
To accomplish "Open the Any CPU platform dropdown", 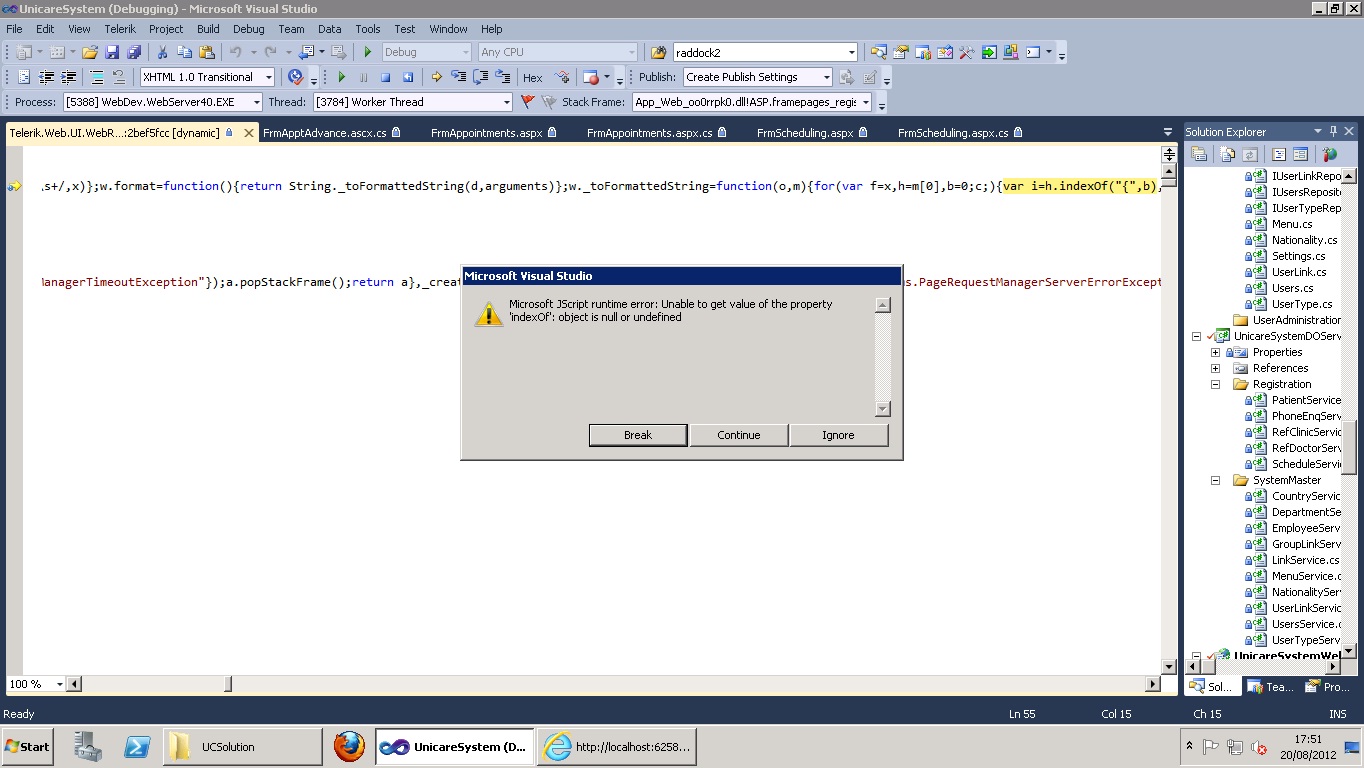I will click(x=631, y=52).
